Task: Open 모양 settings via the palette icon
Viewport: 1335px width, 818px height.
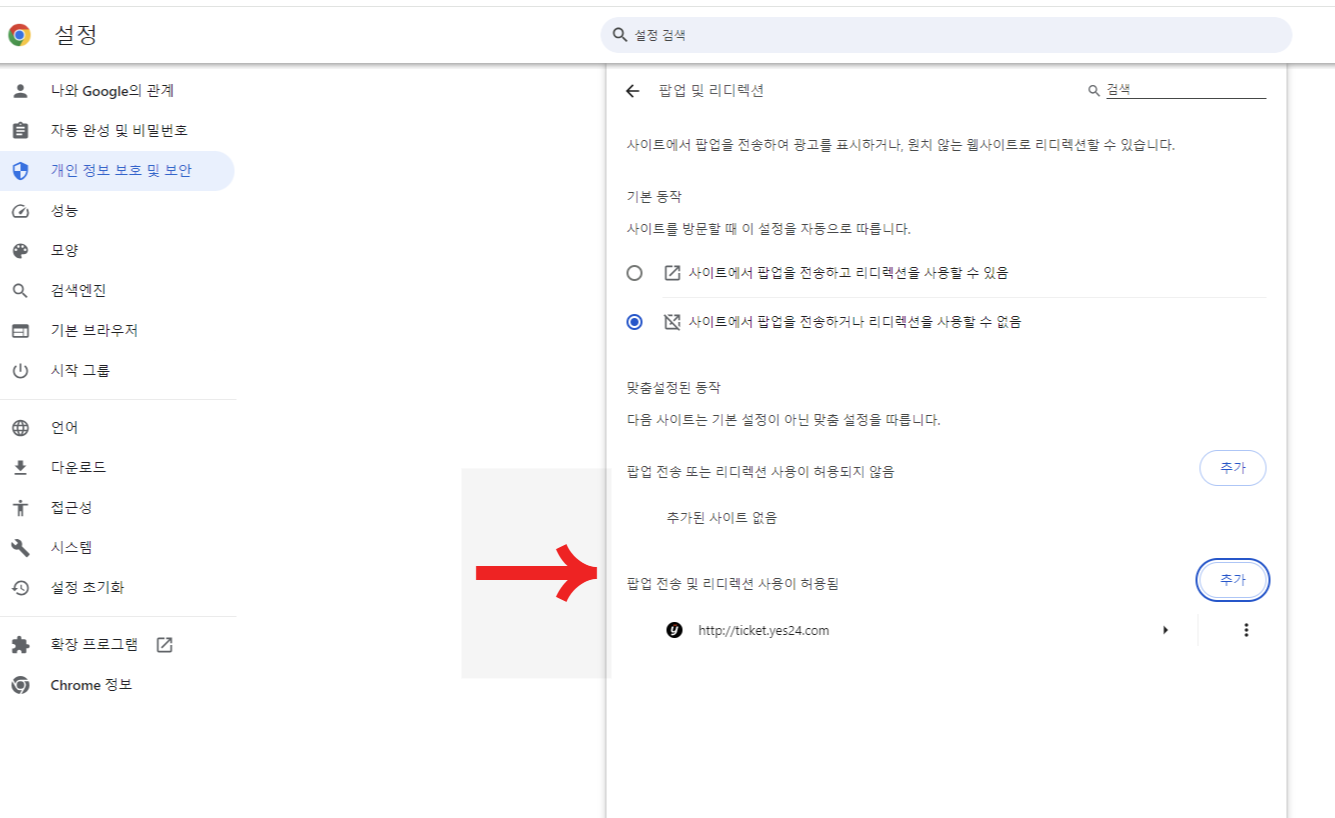Action: click(22, 250)
